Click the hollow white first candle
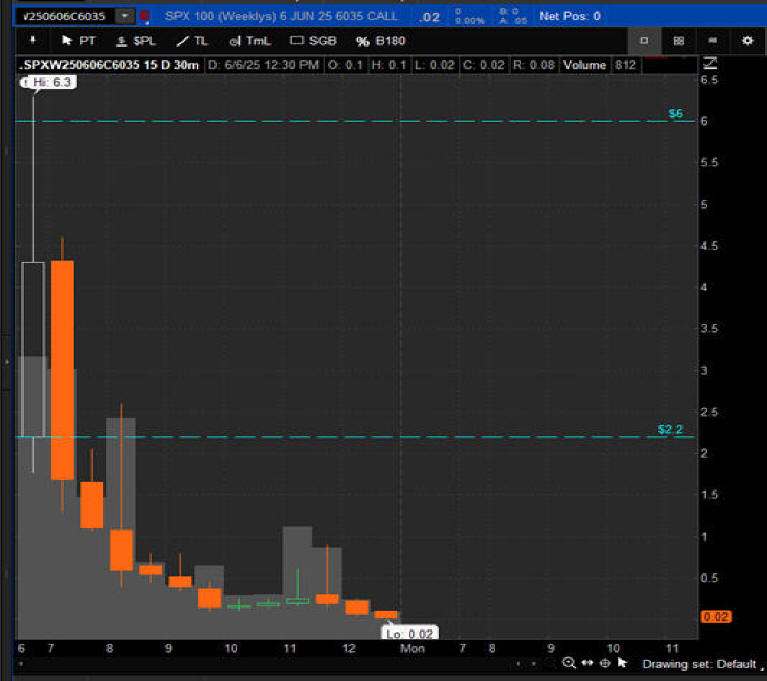 click(x=33, y=349)
